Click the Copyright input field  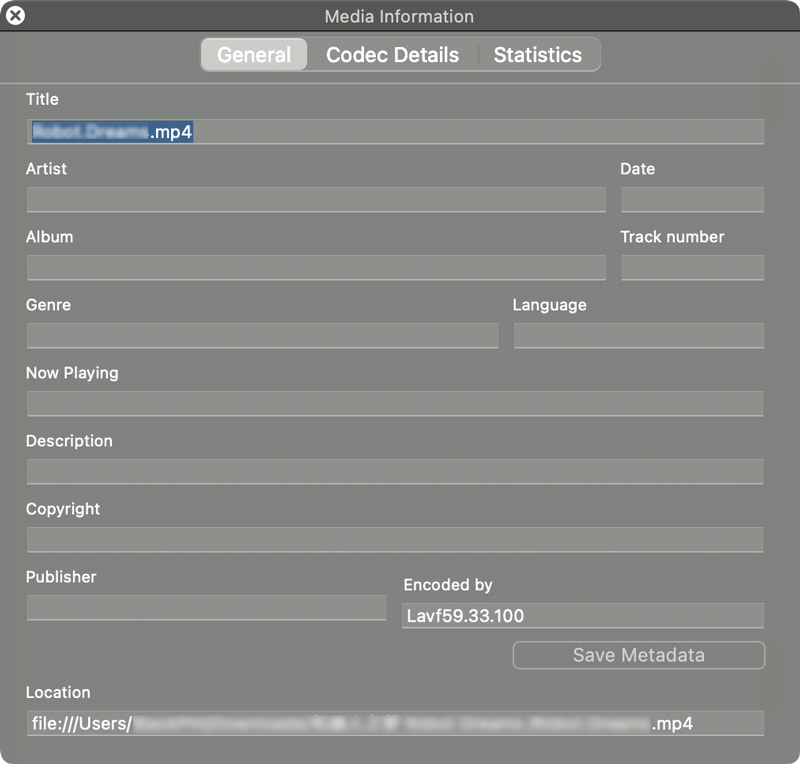pyautogui.click(x=395, y=540)
